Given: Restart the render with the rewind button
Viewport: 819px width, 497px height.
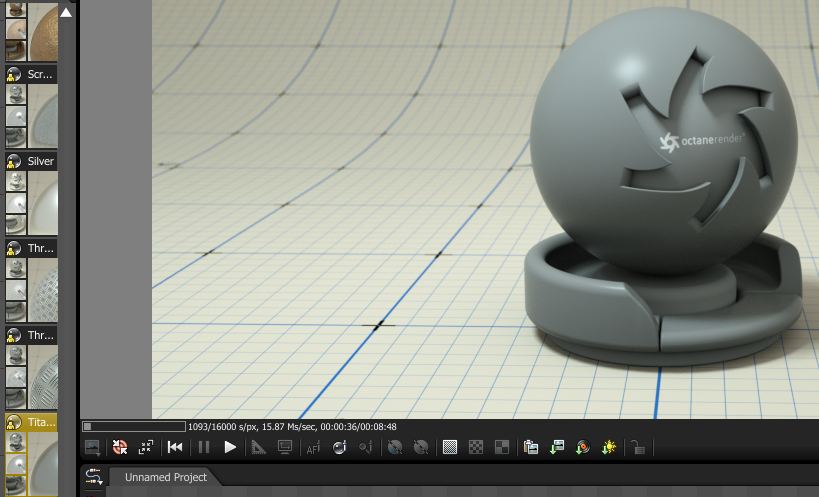Looking at the screenshot, I should tap(175, 447).
